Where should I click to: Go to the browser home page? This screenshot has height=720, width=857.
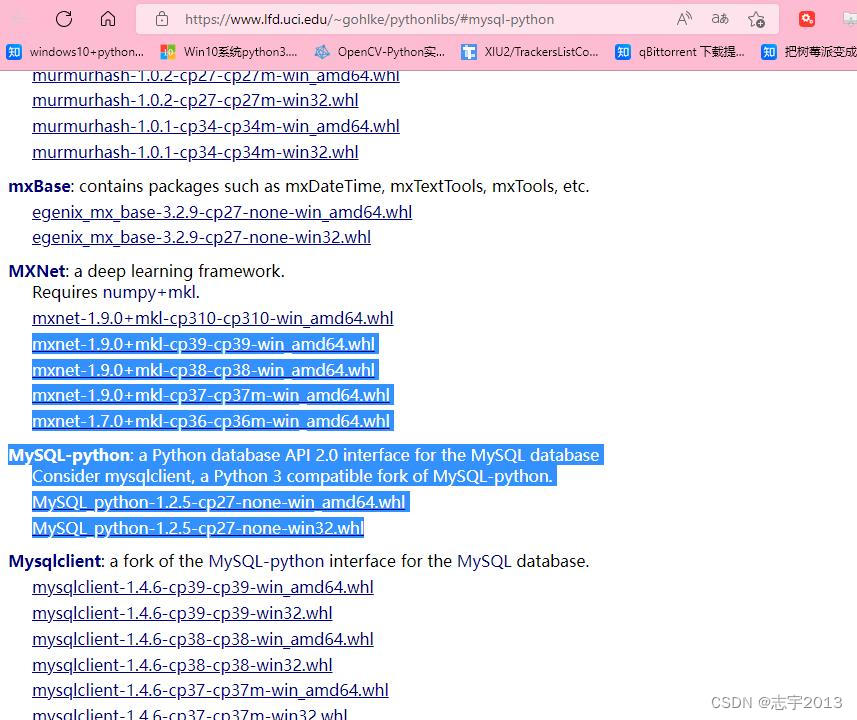(x=108, y=19)
